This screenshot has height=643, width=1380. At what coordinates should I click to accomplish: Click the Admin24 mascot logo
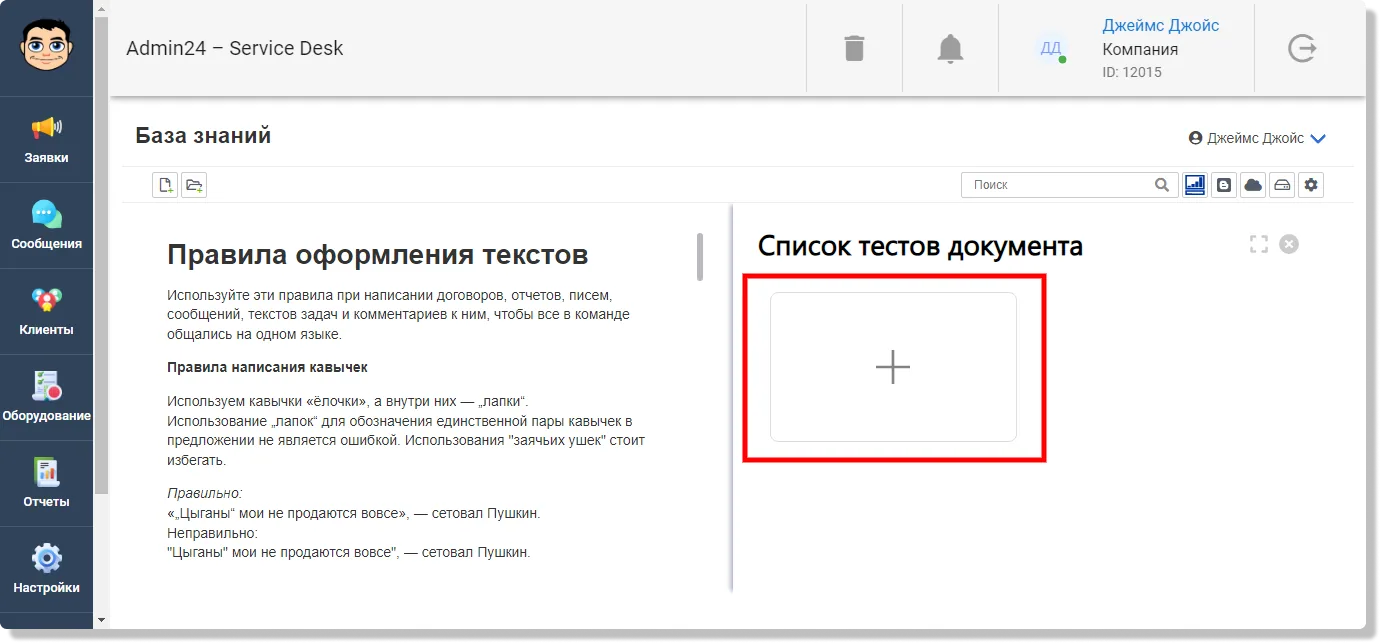(47, 47)
